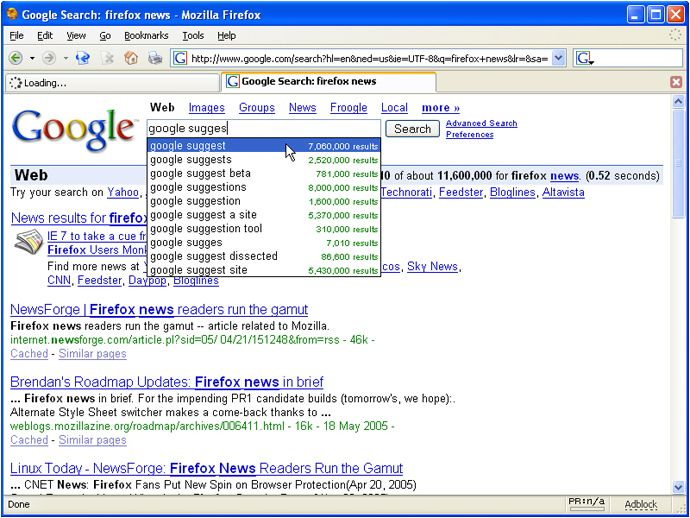
Task: Open the address bar URL history dropdown
Action: [x=558, y=58]
